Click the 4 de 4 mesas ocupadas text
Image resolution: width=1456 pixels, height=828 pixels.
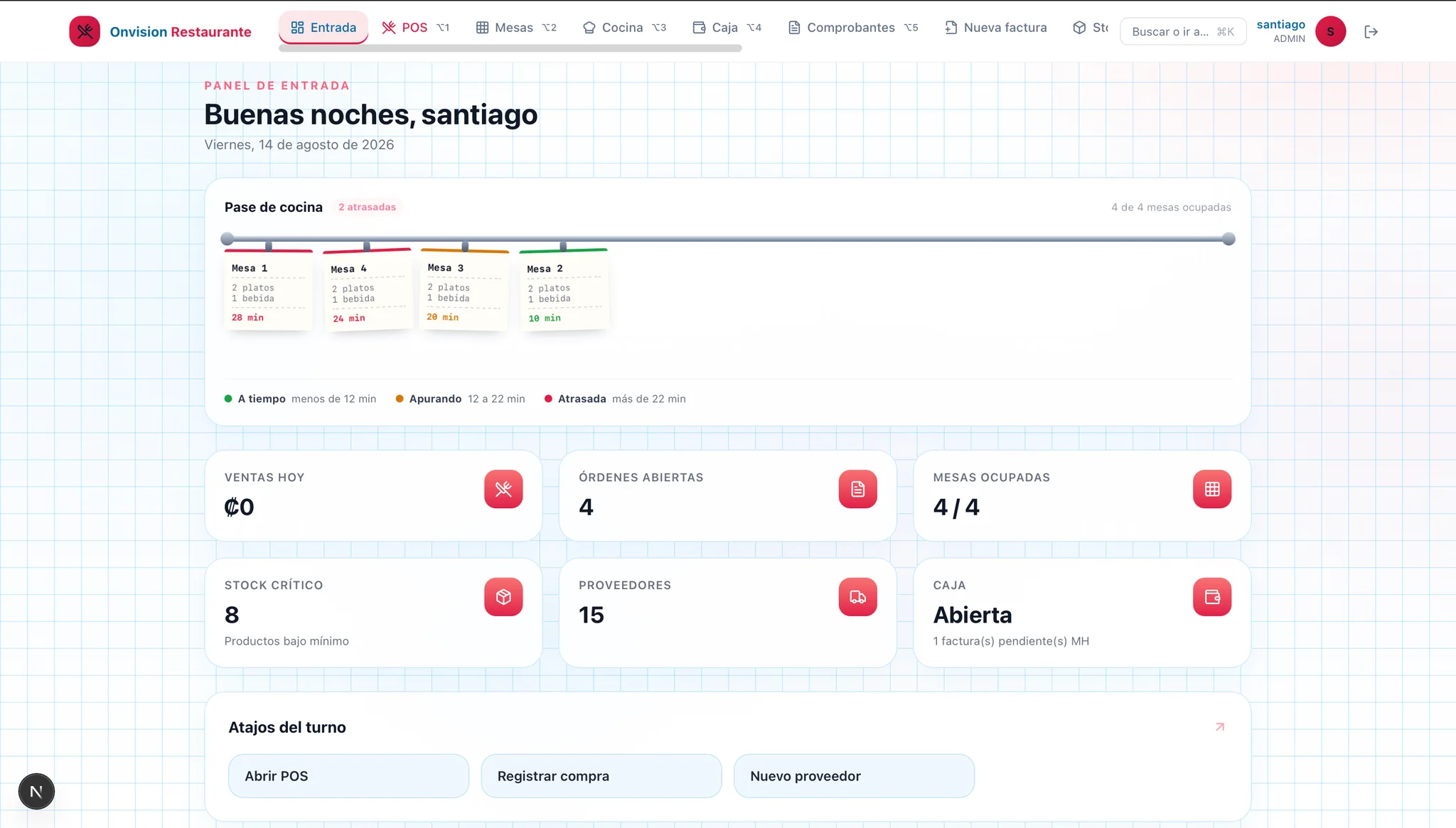point(1171,208)
